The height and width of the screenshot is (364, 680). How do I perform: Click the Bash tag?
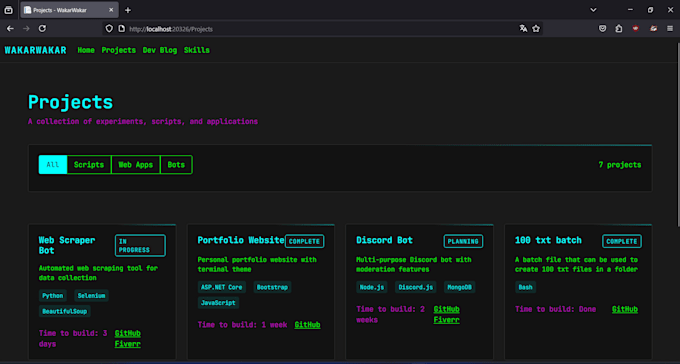pos(525,287)
